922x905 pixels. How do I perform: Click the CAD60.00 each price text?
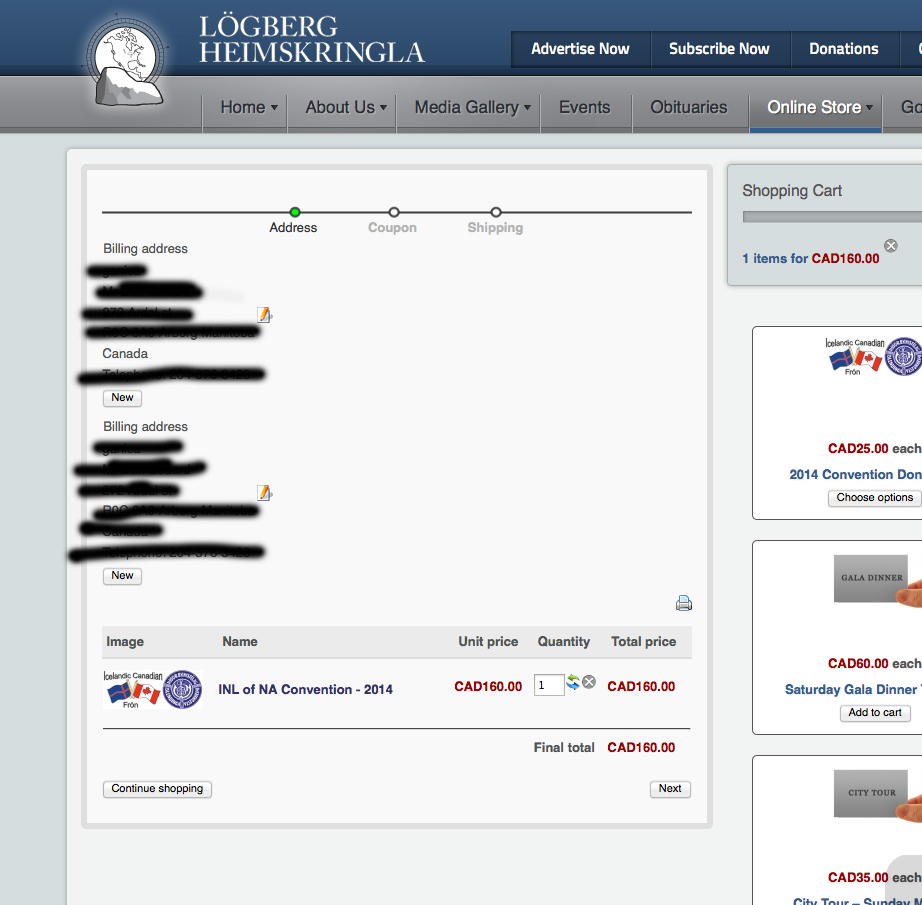(874, 663)
